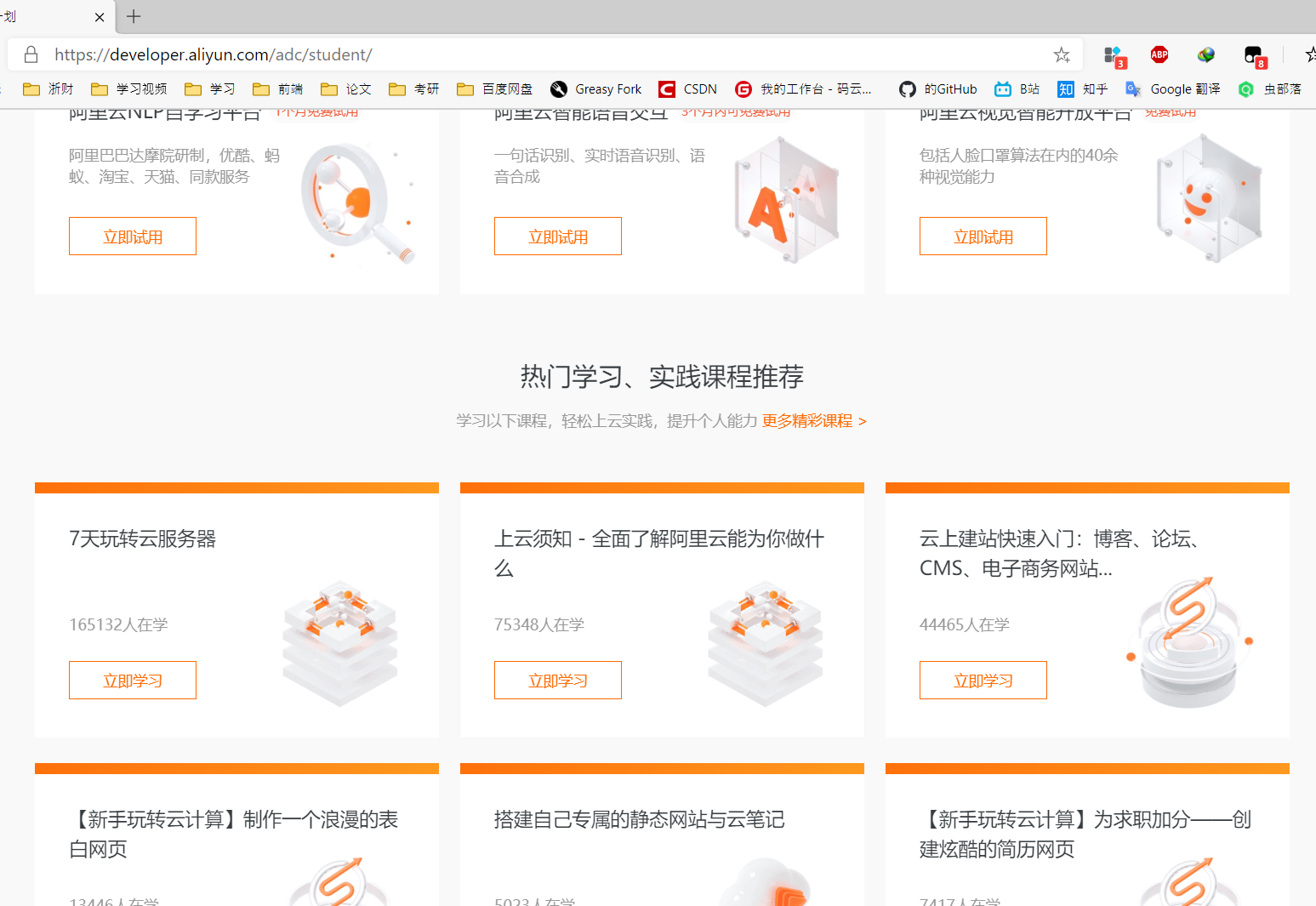The height and width of the screenshot is (906, 1316).
Task: Open 创建炫酷的简历网页 course title
Action: (1085, 835)
